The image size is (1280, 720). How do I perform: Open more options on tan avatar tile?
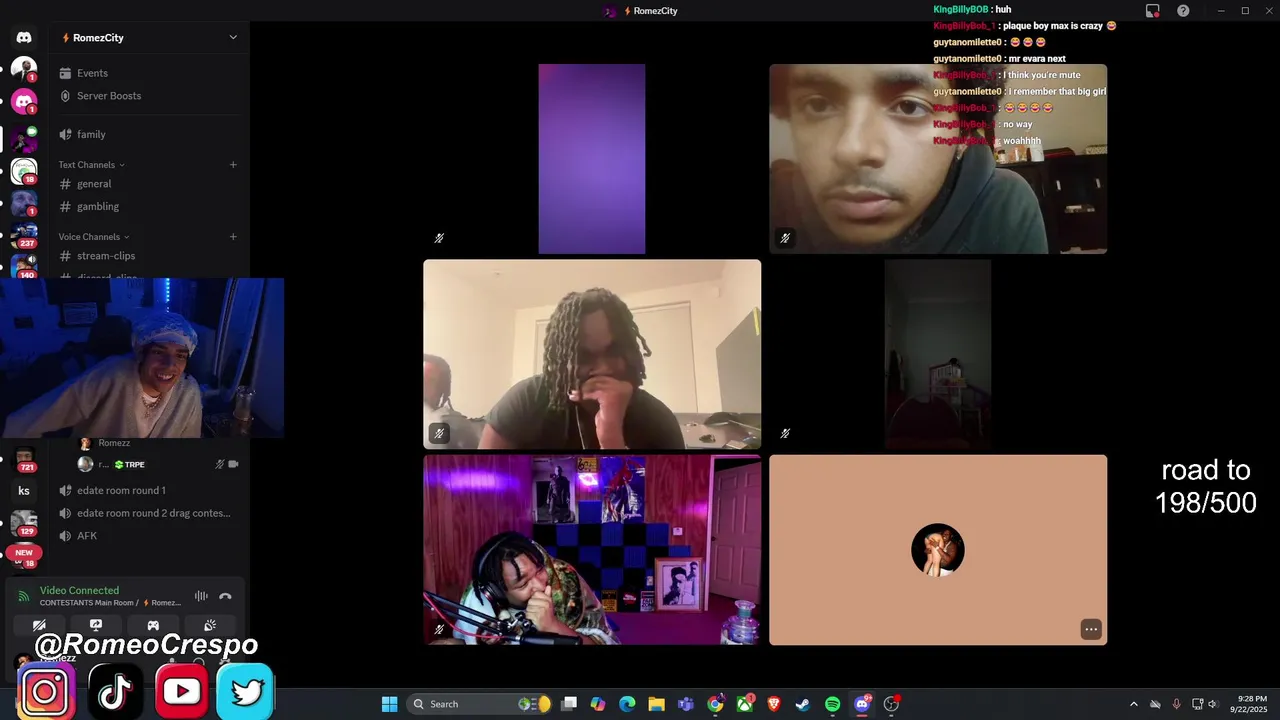click(1091, 629)
